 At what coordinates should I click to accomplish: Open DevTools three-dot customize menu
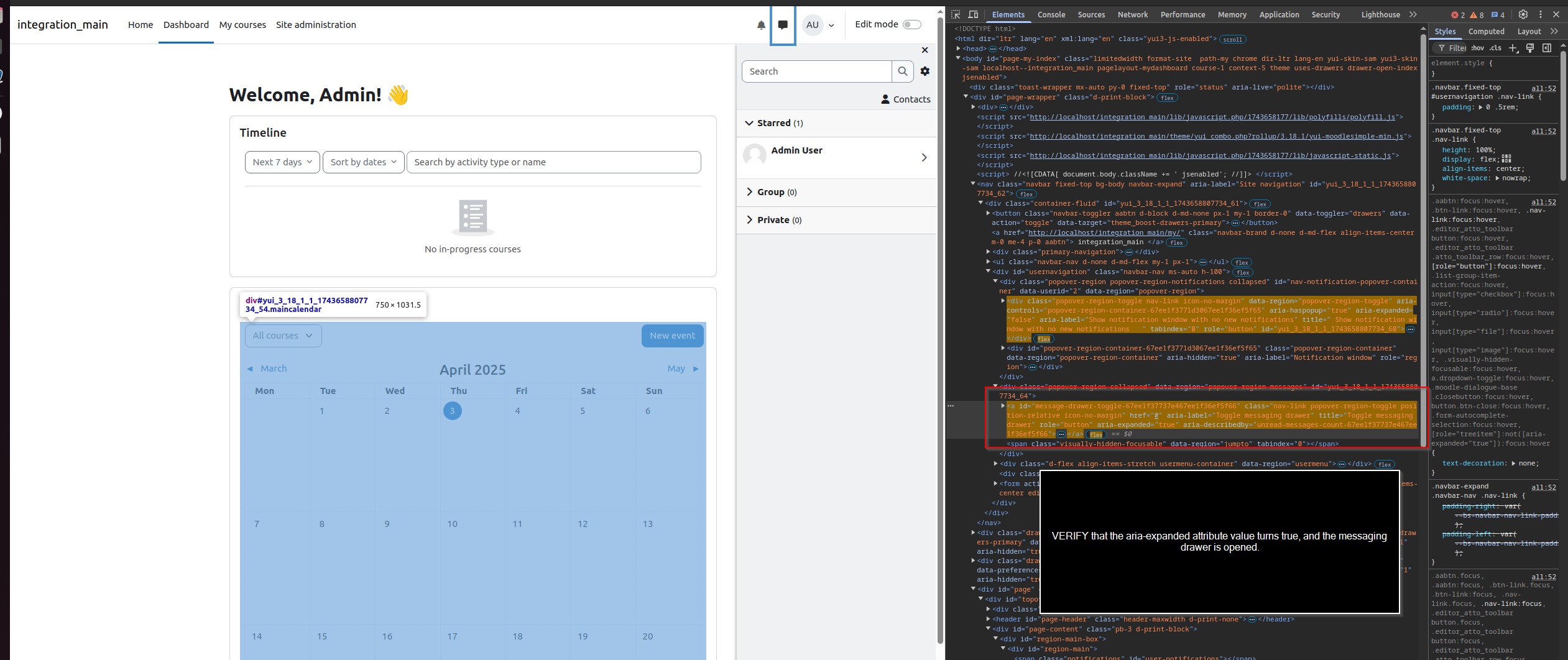coord(1540,14)
